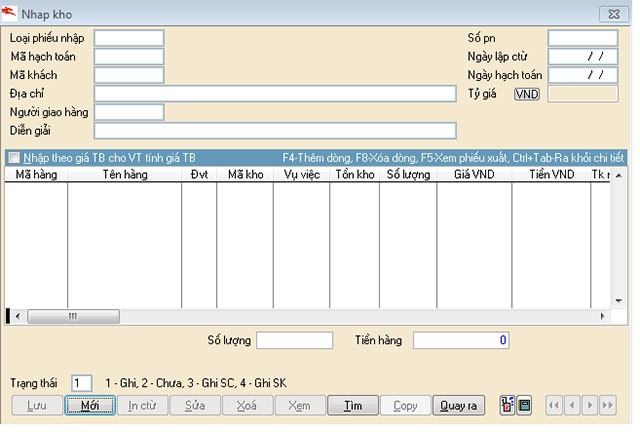Screen dimensions: 640x432
Task: Click the green list icon in bottom toolbar
Action: pyautogui.click(x=524, y=406)
